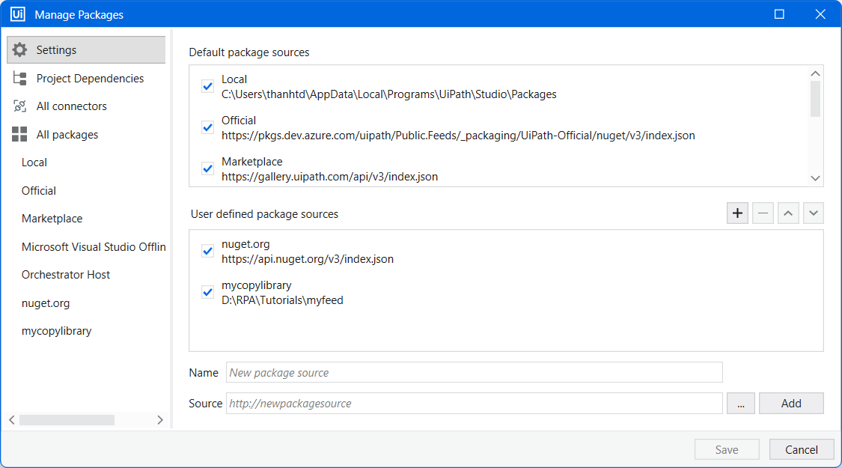This screenshot has width=842, height=468.
Task: Toggle the mycopylibrary source checkbox
Action: (208, 292)
